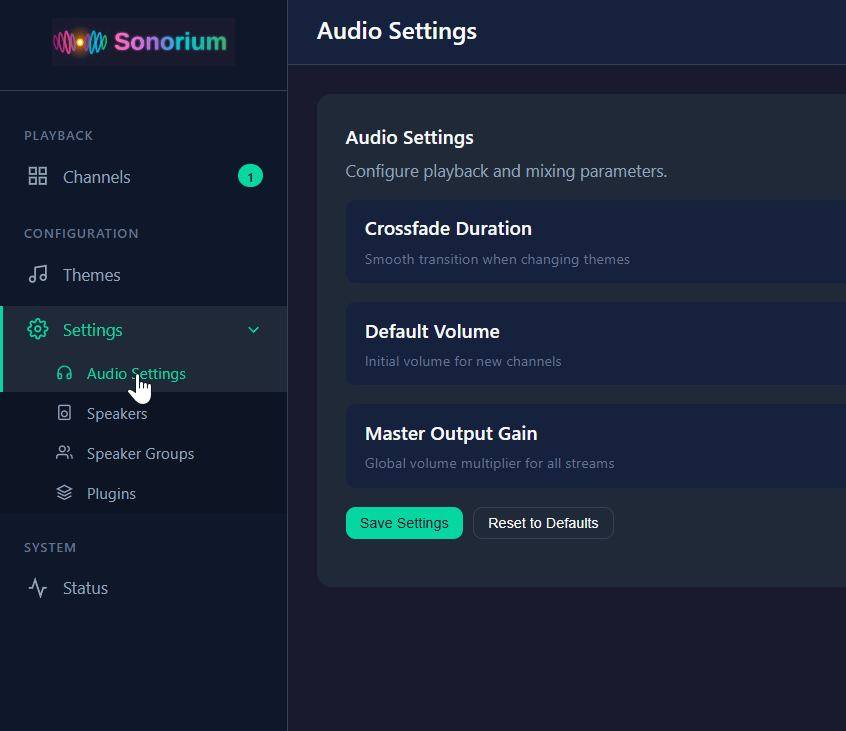Viewport: 846px width, 731px height.
Task: Click the Channels count badge
Action: [250, 177]
